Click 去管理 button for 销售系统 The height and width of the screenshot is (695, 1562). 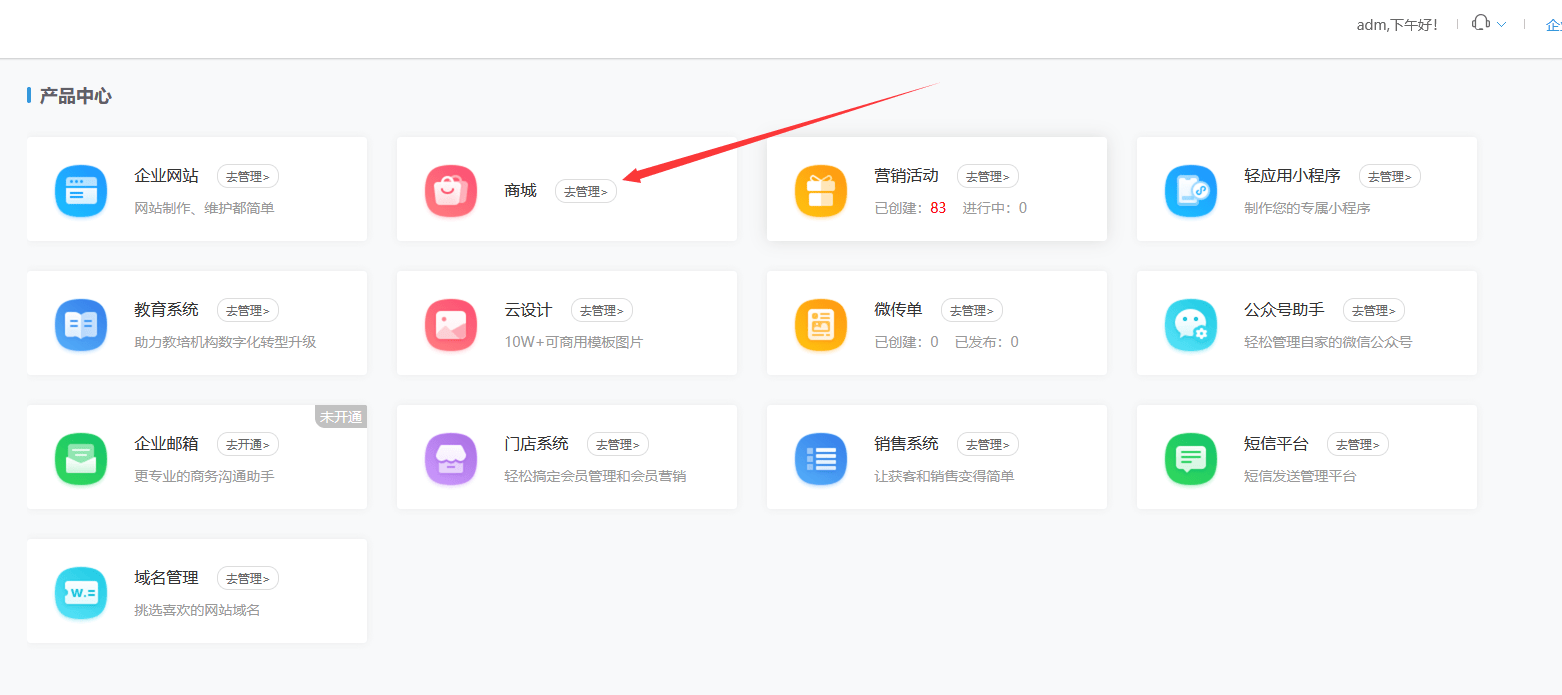coord(988,444)
